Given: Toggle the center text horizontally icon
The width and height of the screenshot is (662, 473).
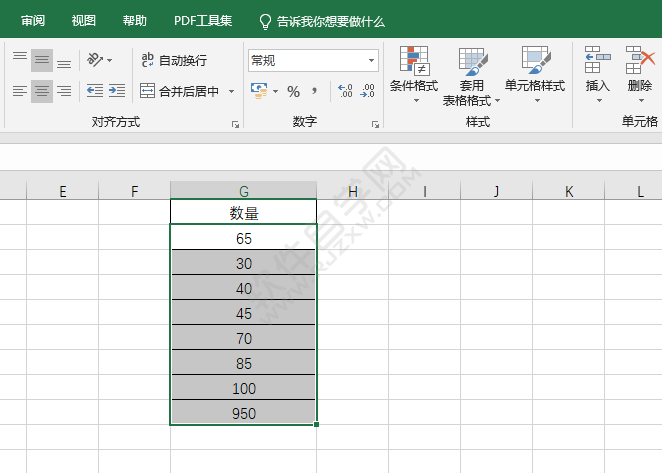Looking at the screenshot, I should (x=42, y=91).
